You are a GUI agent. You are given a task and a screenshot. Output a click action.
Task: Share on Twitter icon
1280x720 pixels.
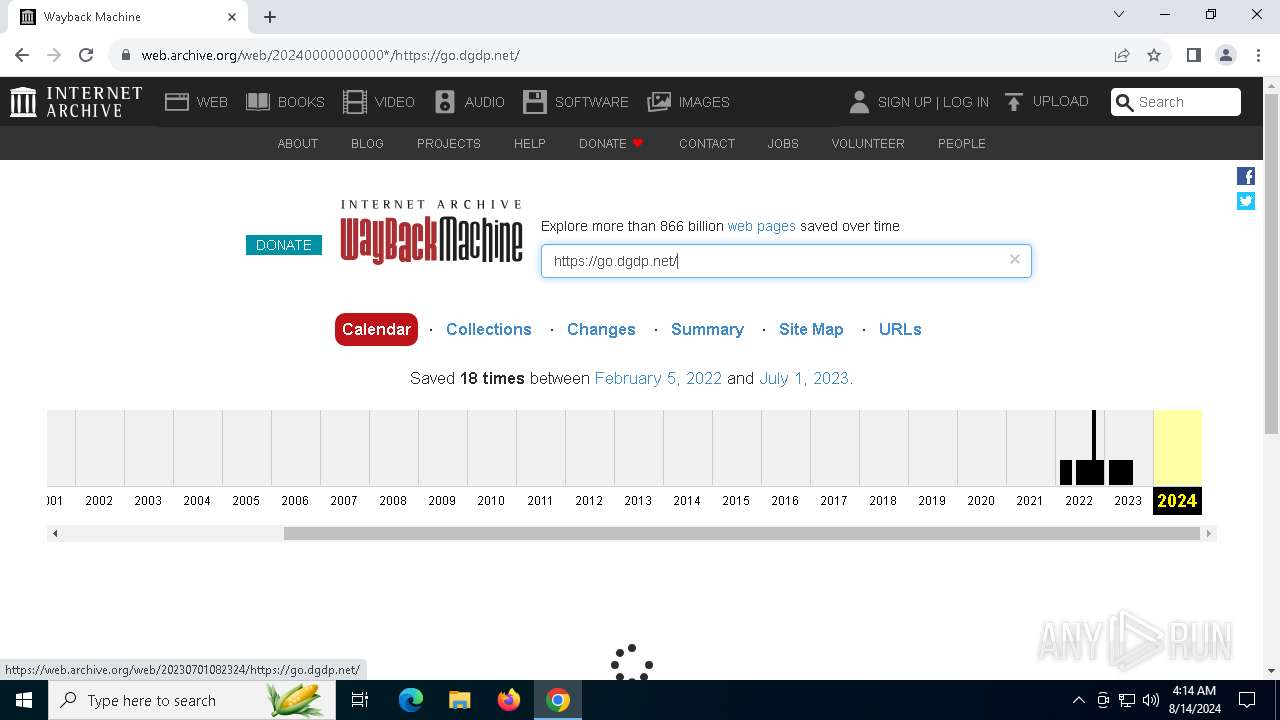[x=1246, y=201]
